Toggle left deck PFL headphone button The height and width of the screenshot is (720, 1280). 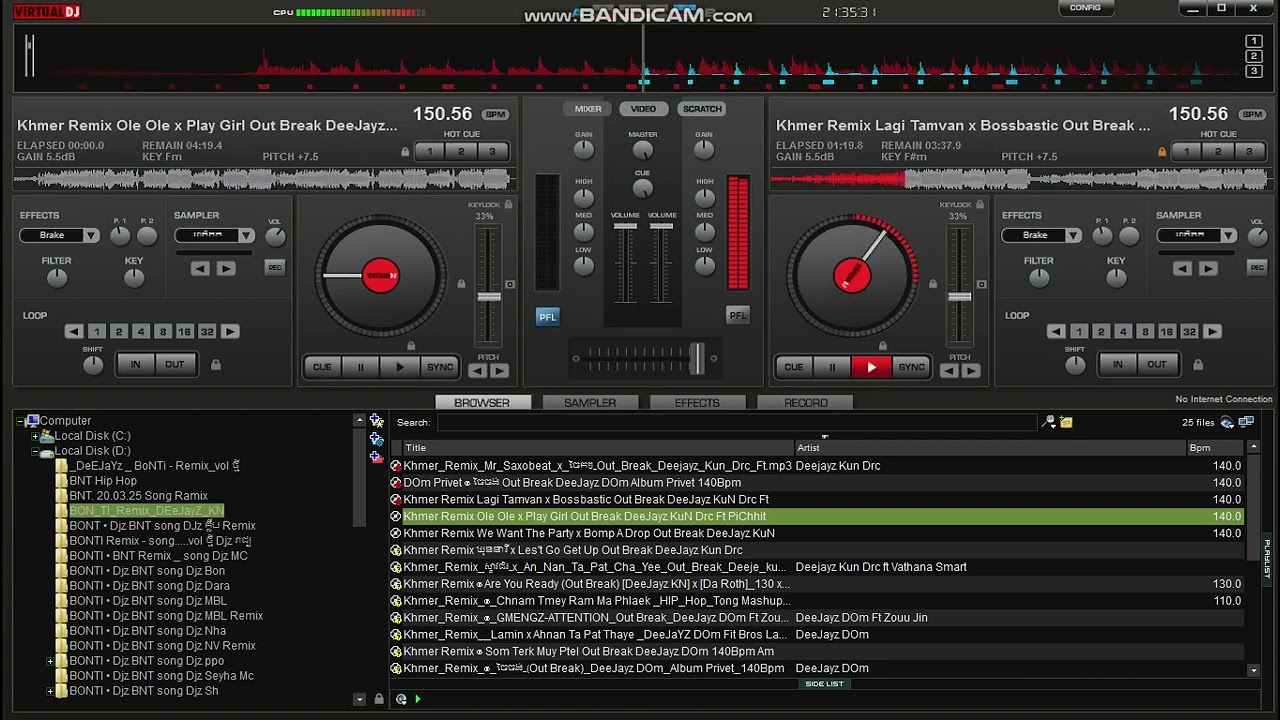point(547,316)
